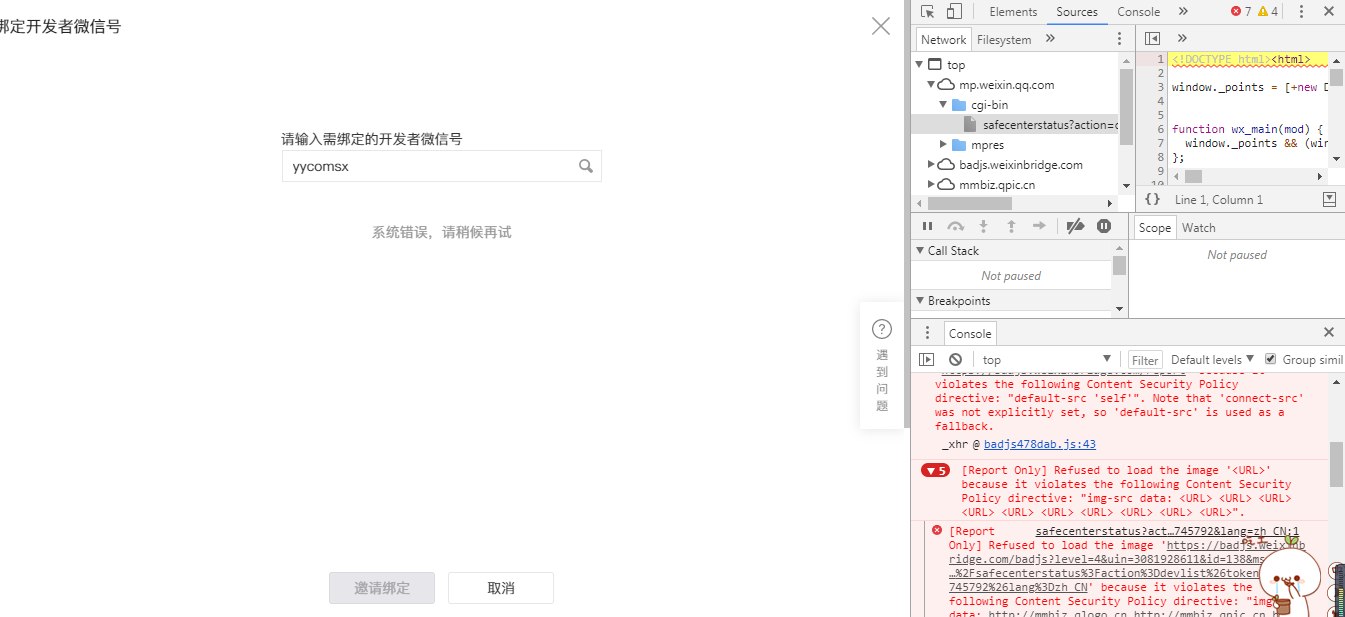Click the debugger step arrow icon
The height and width of the screenshot is (617, 1345).
(x=1039, y=227)
